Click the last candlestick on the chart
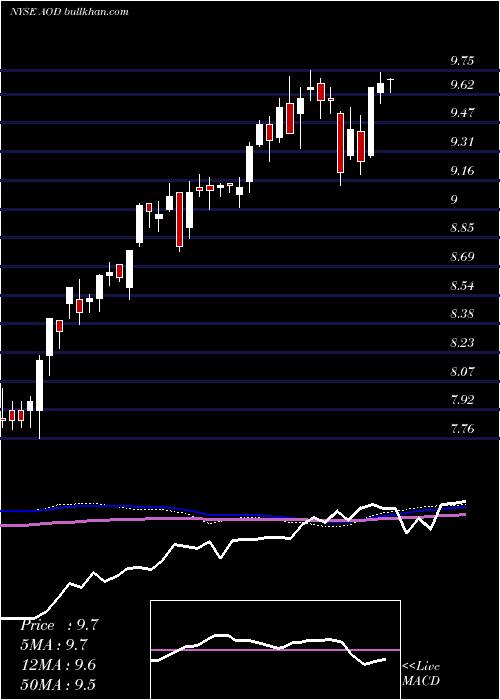 click(x=391, y=85)
